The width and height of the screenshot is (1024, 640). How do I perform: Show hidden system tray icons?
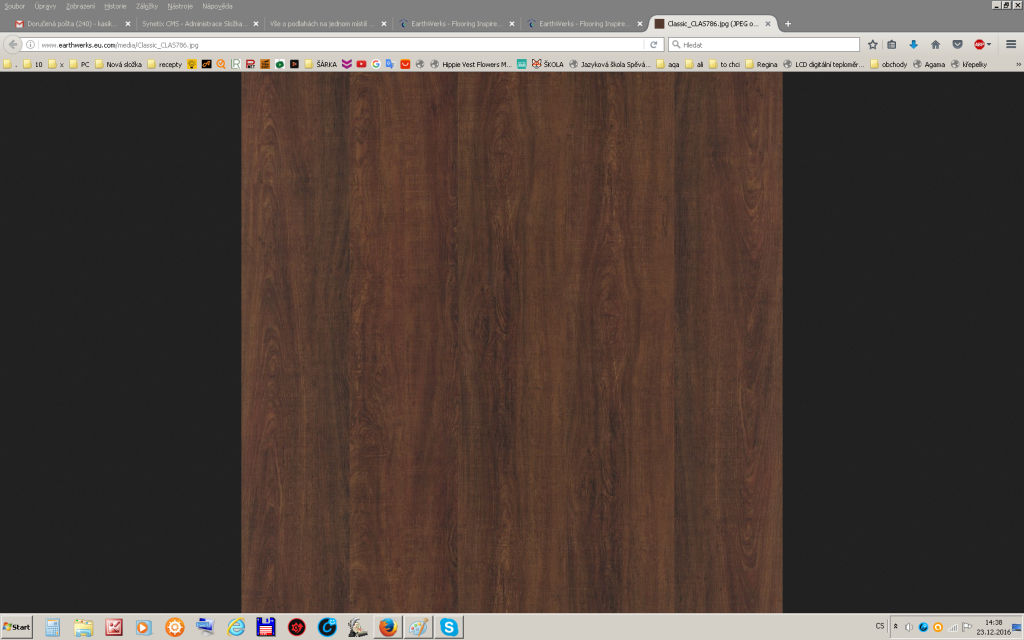click(895, 627)
